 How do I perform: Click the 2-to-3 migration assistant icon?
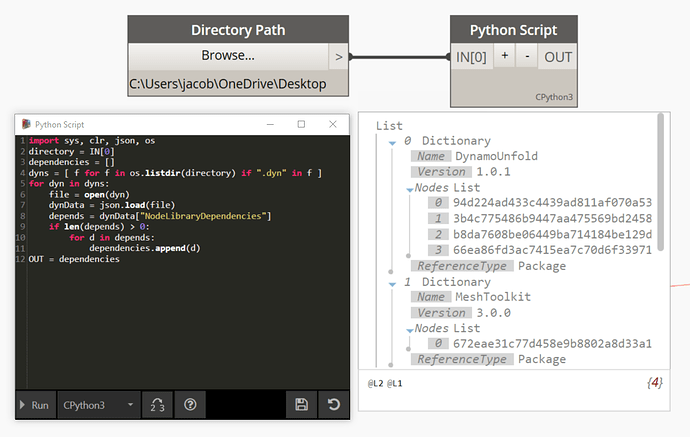(157, 405)
